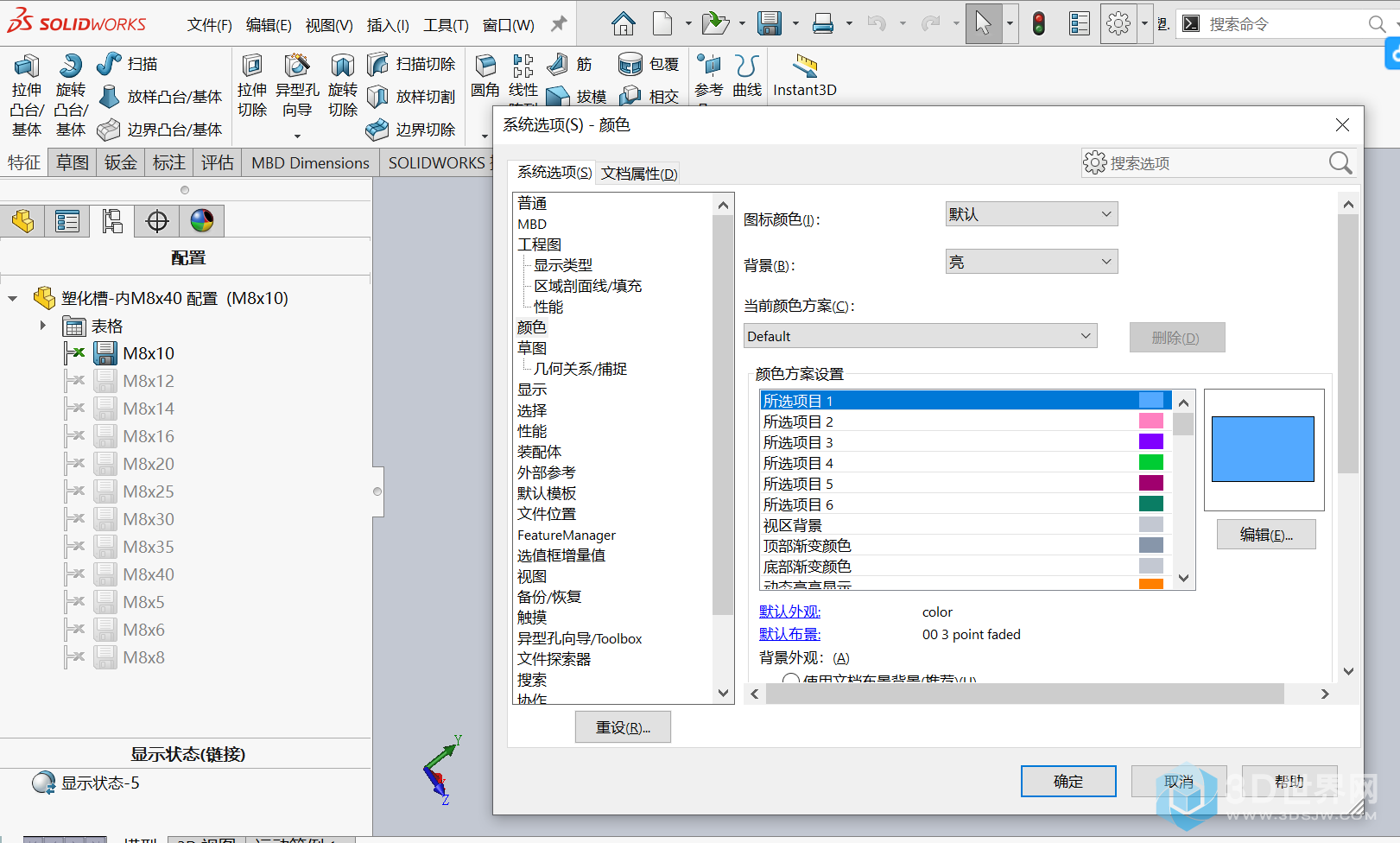Image resolution: width=1400 pixels, height=843 pixels.
Task: Open the ConfigurationManager tab icon
Action: pyautogui.click(x=112, y=221)
